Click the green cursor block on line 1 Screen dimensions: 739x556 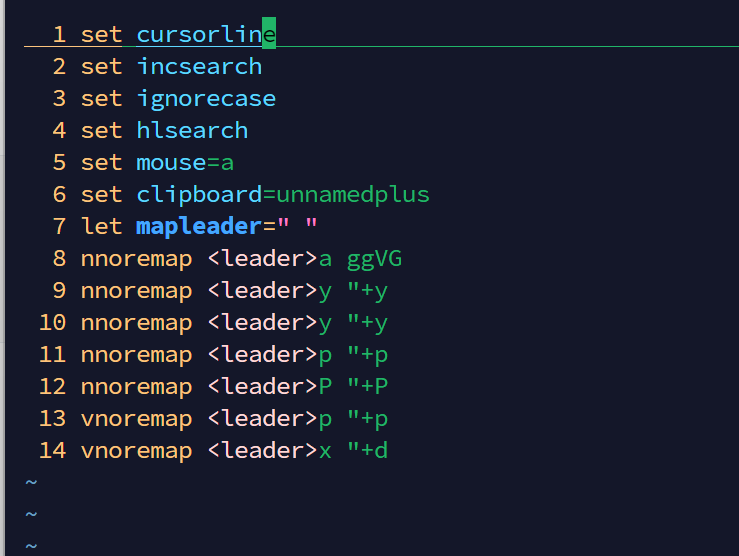click(x=269, y=35)
